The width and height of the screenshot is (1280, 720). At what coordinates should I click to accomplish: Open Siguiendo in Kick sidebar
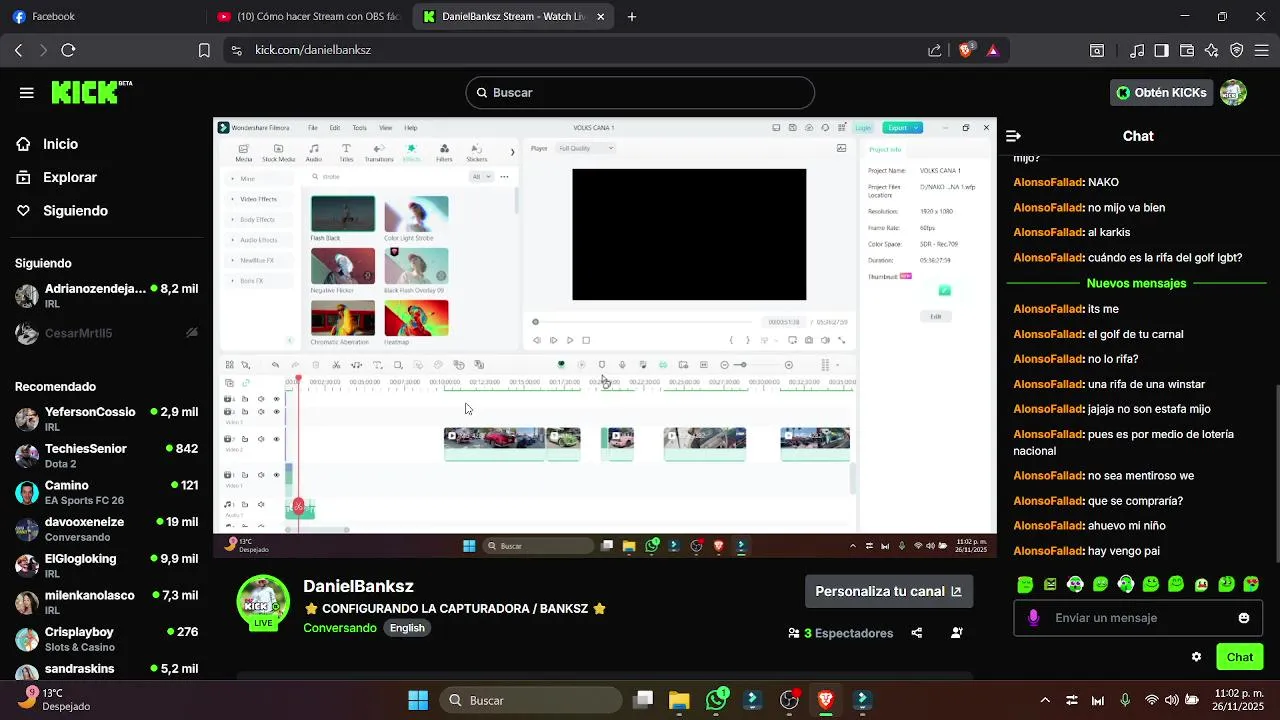[x=62, y=211]
